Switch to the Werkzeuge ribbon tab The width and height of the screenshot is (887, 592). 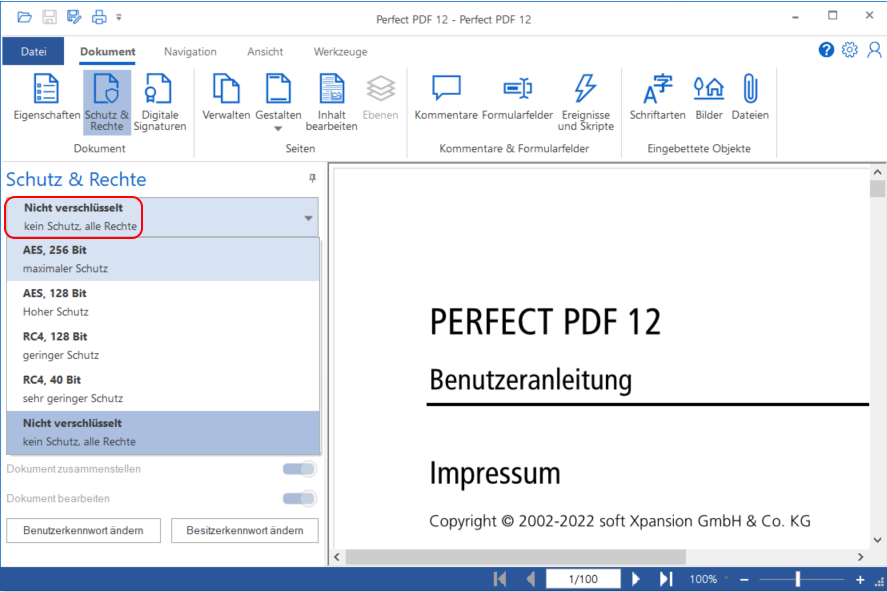coord(340,51)
